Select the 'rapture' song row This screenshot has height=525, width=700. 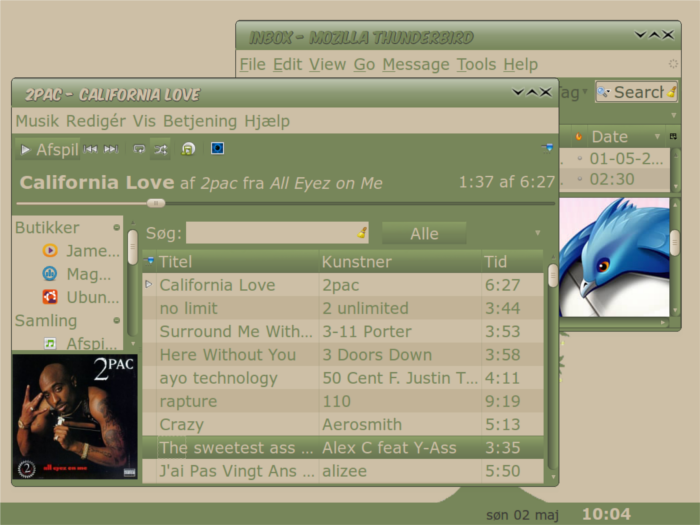point(343,401)
